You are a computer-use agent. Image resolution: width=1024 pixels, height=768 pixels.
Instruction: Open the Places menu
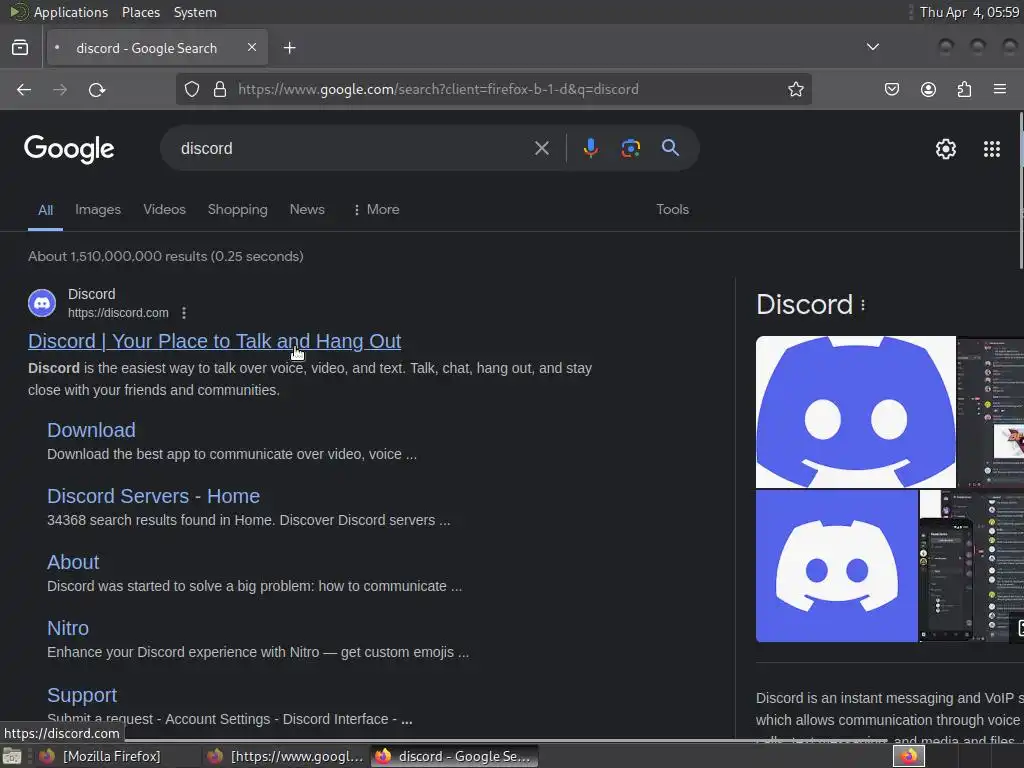point(141,12)
